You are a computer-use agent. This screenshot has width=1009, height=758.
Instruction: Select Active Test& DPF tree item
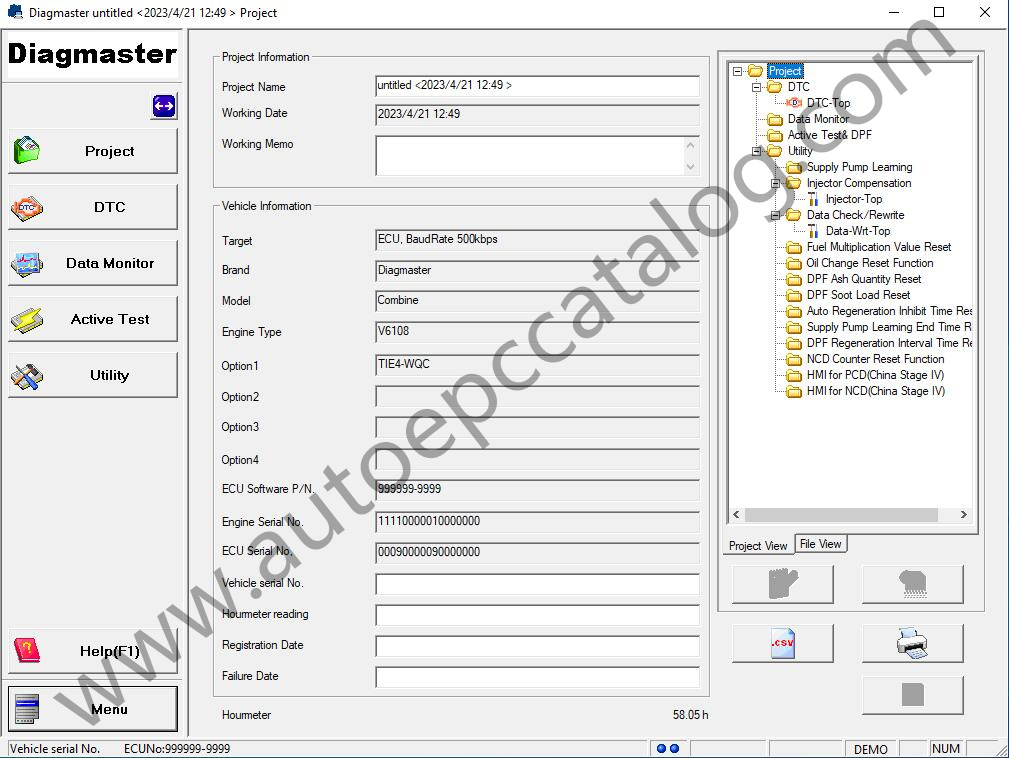coord(829,135)
